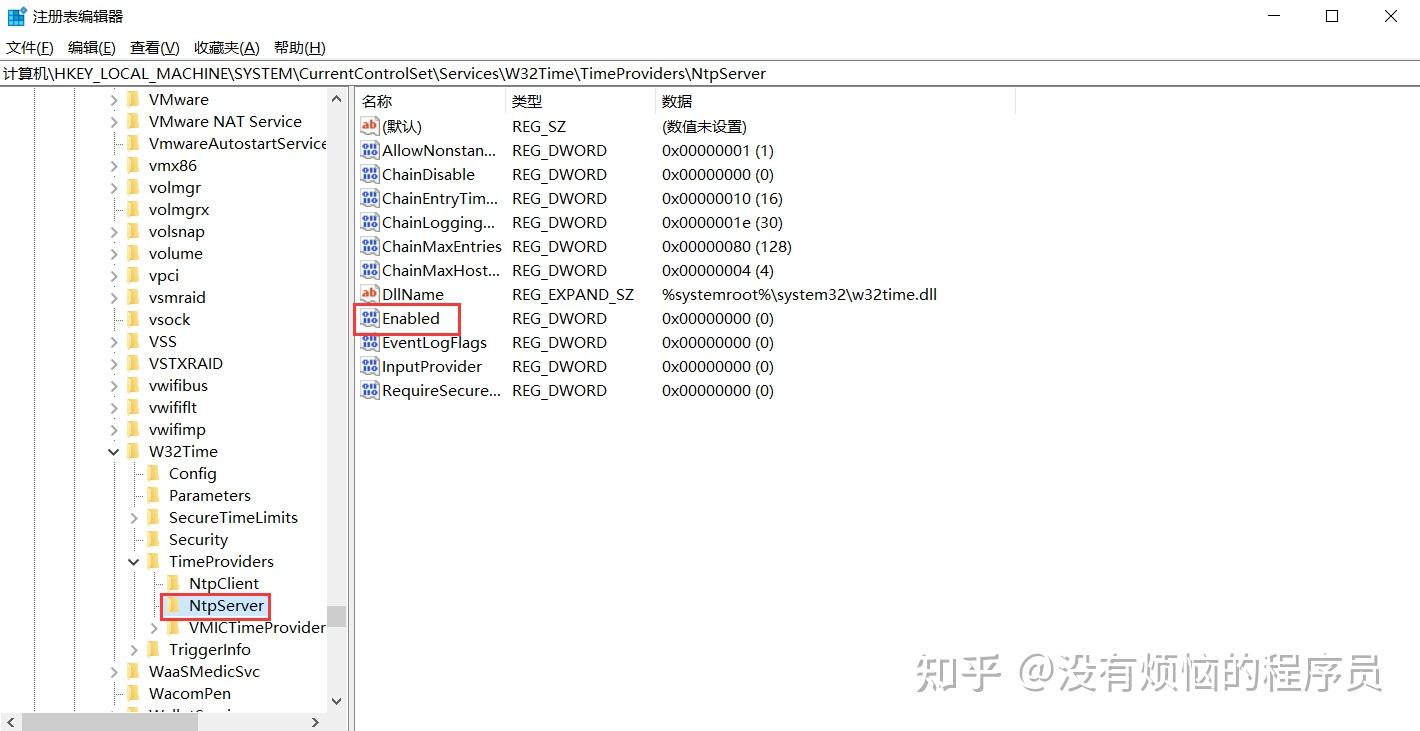Open the 帮助 menu

pos(298,47)
